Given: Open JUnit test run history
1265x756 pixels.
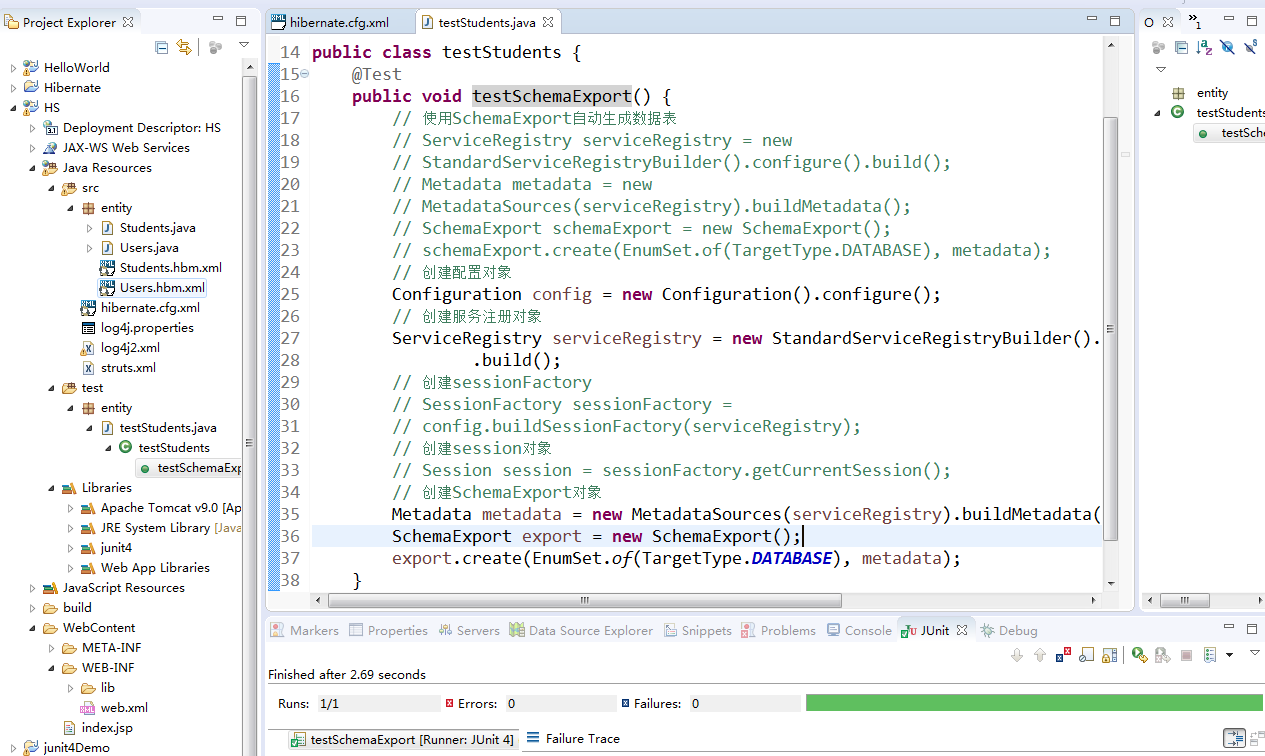Looking at the screenshot, I should [1209, 655].
